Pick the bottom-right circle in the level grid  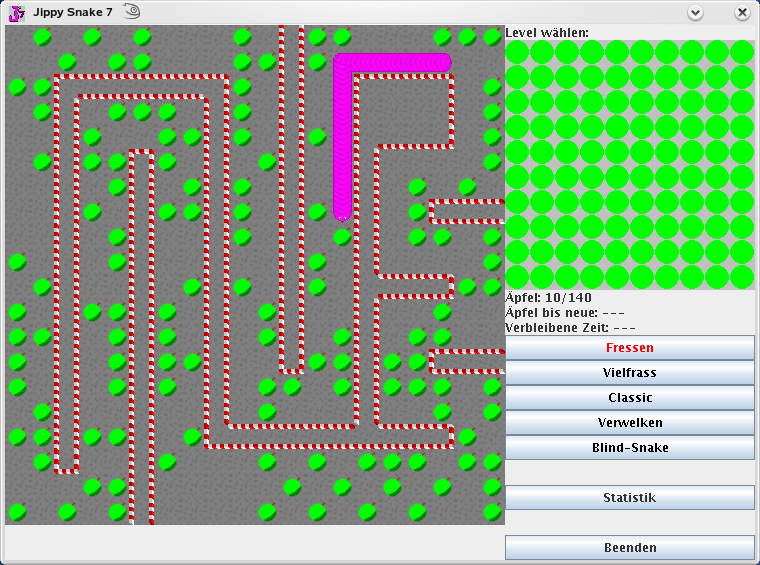742,277
